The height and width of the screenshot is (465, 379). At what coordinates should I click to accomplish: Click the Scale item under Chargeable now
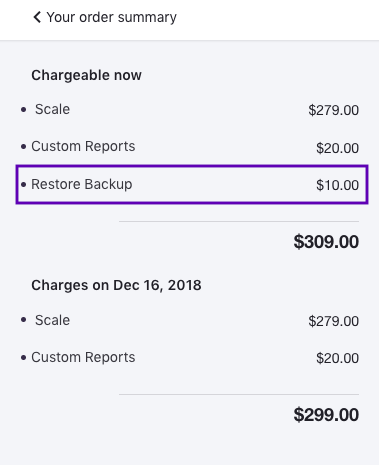[52, 109]
